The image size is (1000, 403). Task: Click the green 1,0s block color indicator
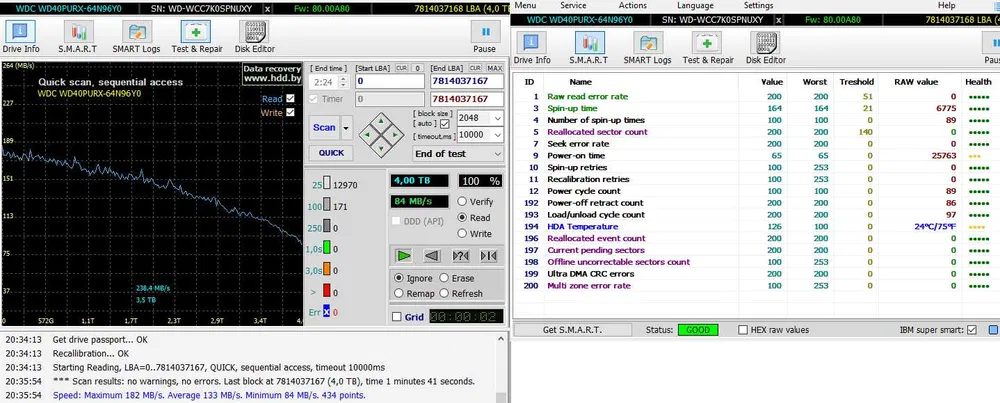[x=327, y=248]
